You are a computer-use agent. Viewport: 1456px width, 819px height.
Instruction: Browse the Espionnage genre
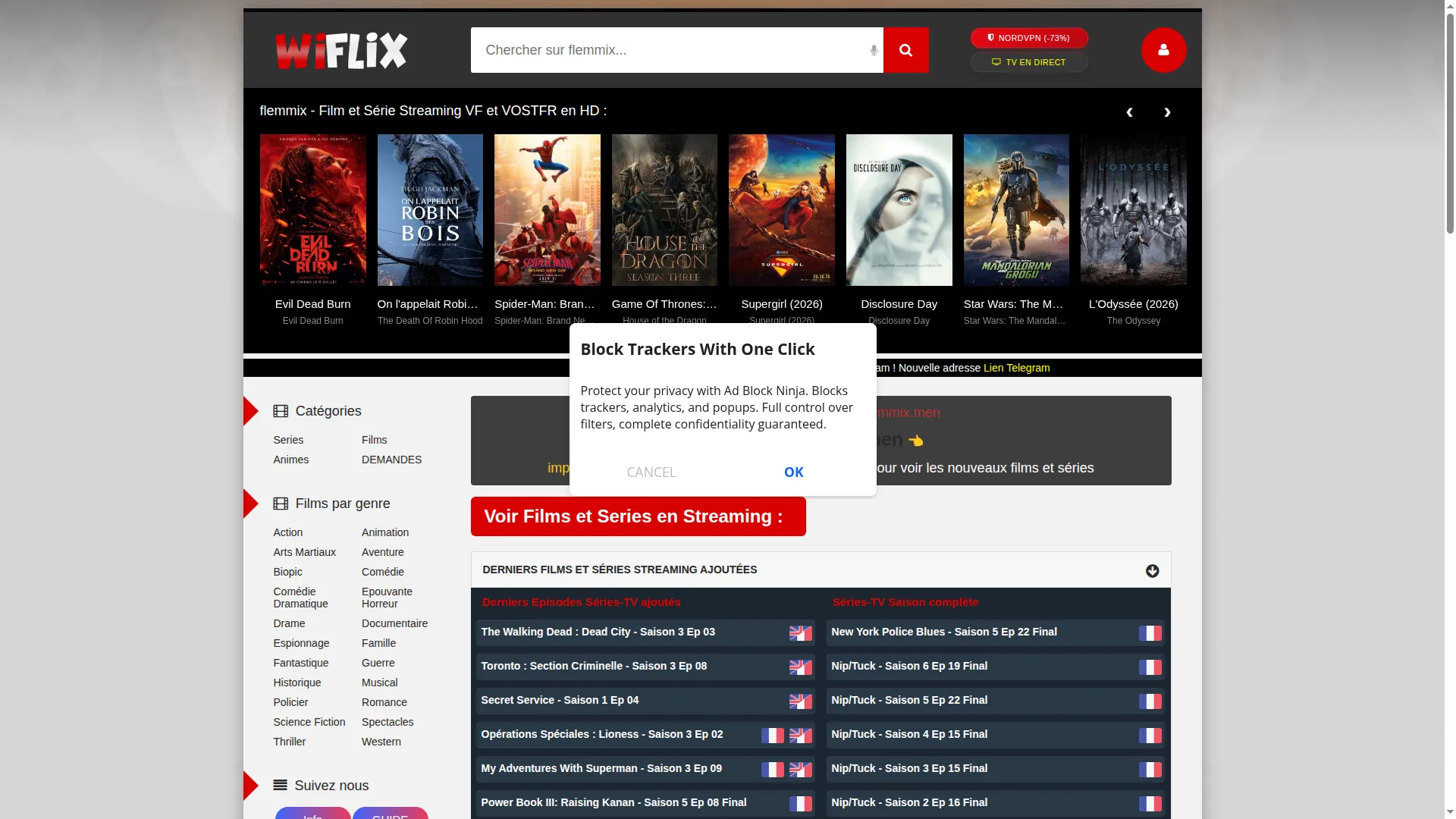point(302,643)
